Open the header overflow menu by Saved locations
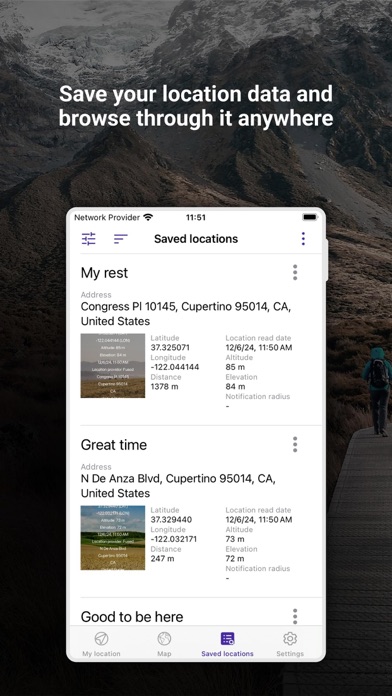Screen dimensions: 392x696 click(303, 239)
